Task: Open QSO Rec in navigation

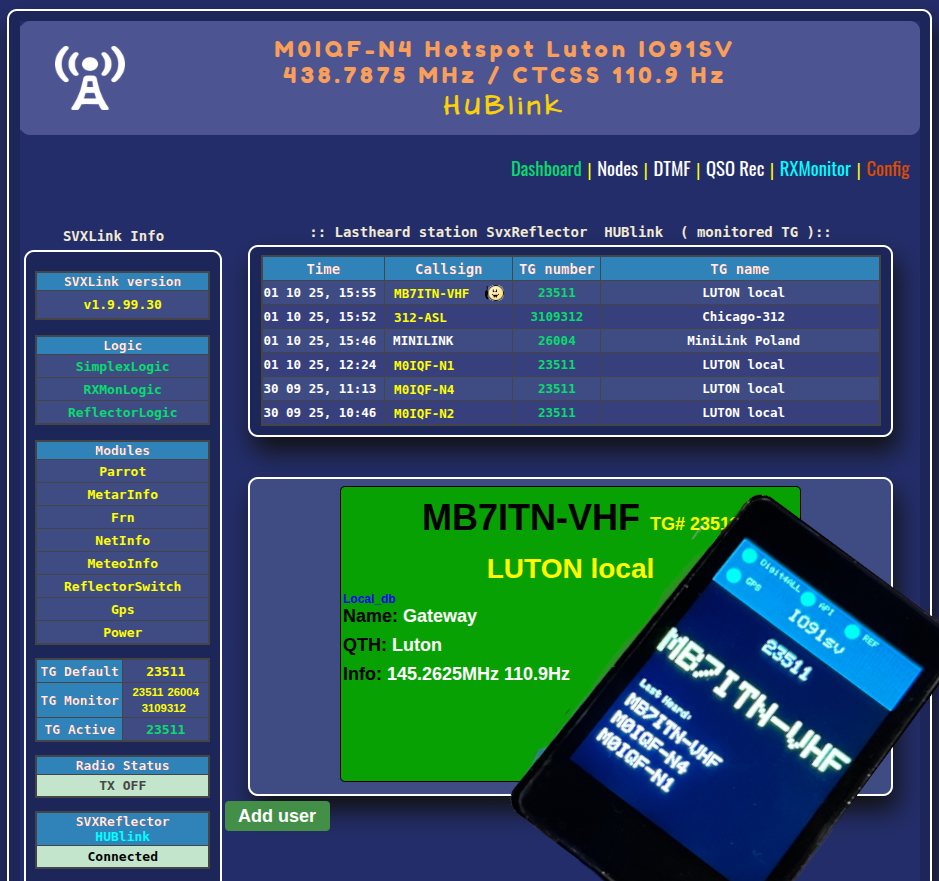Action: [735, 169]
